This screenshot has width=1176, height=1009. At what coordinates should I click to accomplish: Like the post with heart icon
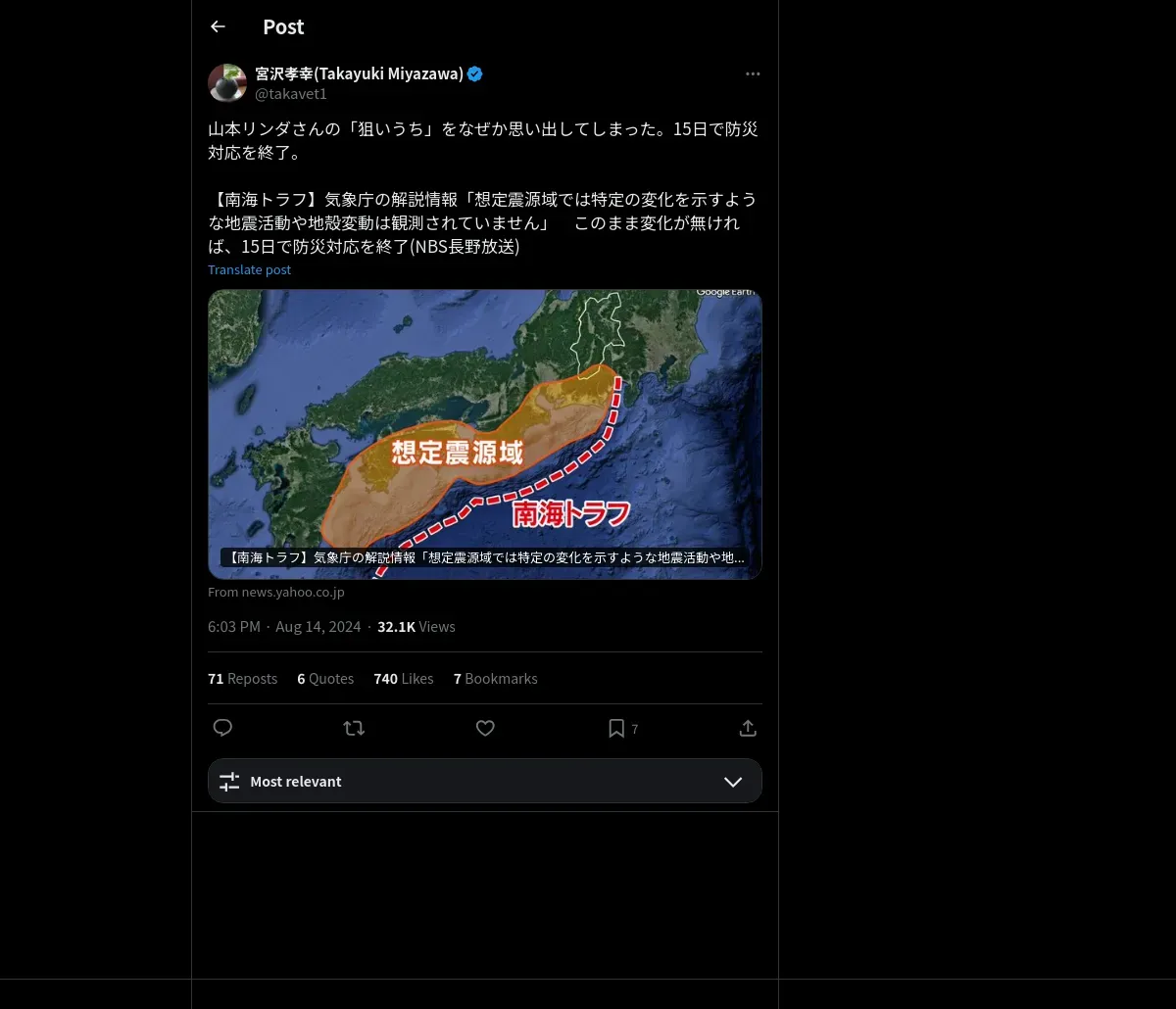[x=485, y=728]
